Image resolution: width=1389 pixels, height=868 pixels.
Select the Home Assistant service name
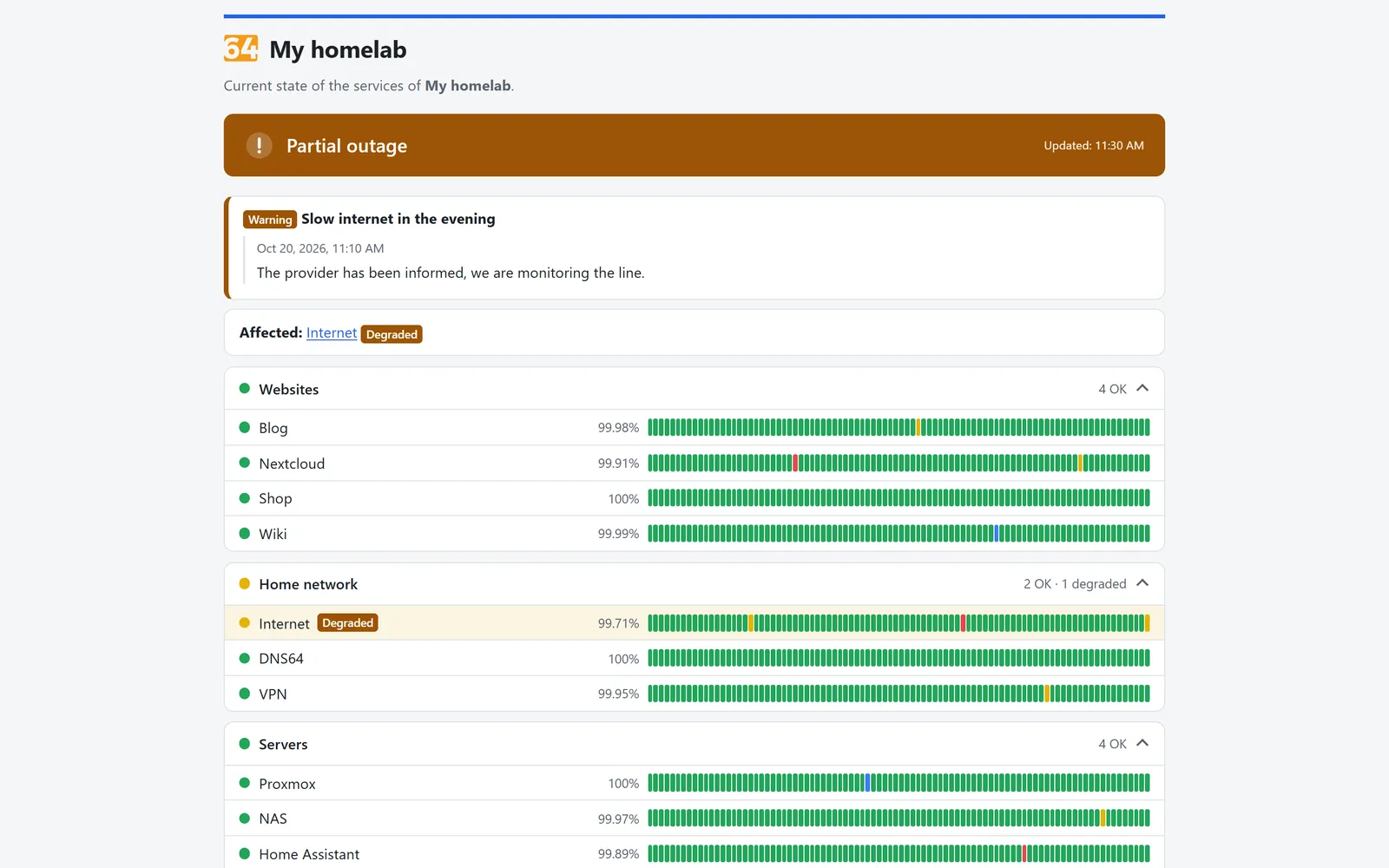point(309,854)
